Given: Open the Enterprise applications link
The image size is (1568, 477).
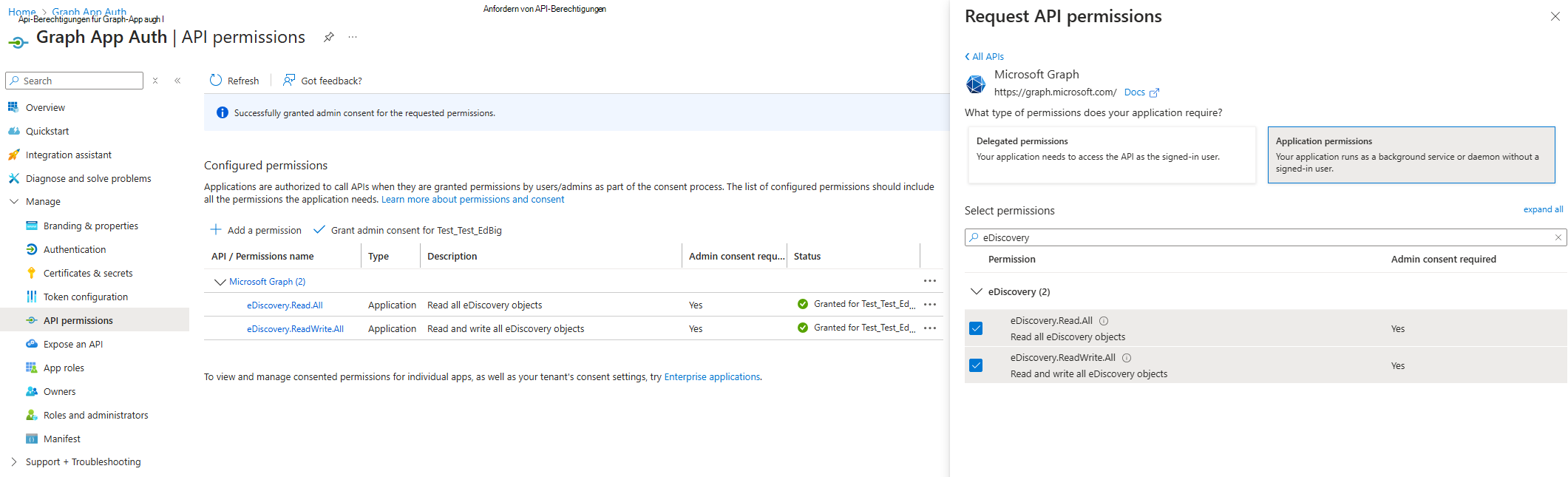Looking at the screenshot, I should [712, 376].
